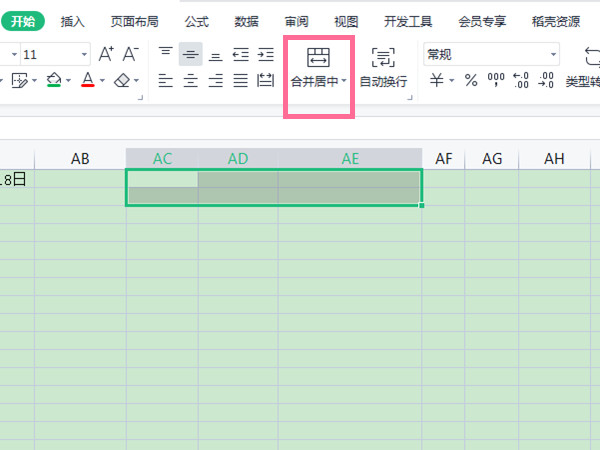Click the 合并居中 merge icon

click(318, 57)
